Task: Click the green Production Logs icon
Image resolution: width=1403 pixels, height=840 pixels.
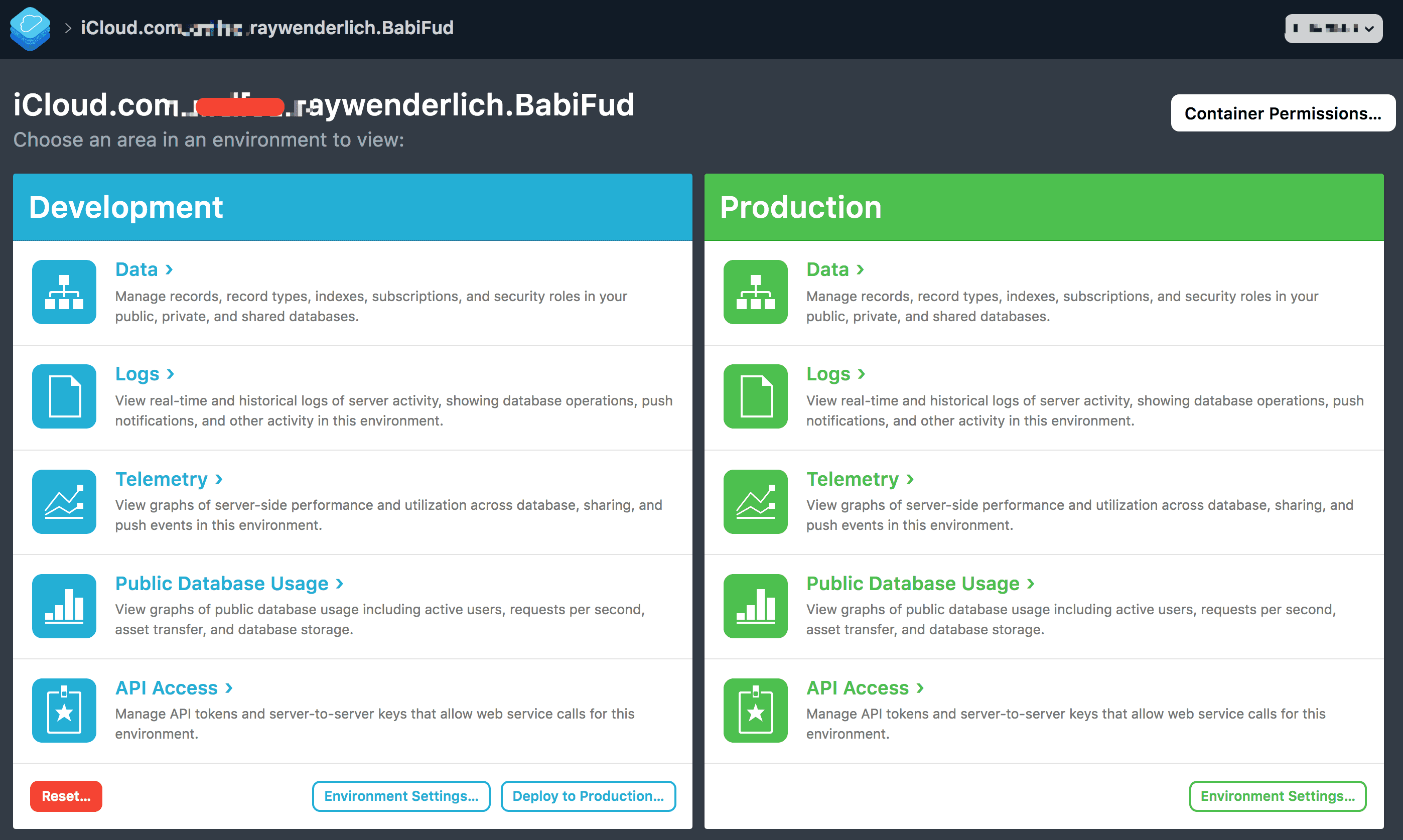Action: point(755,396)
